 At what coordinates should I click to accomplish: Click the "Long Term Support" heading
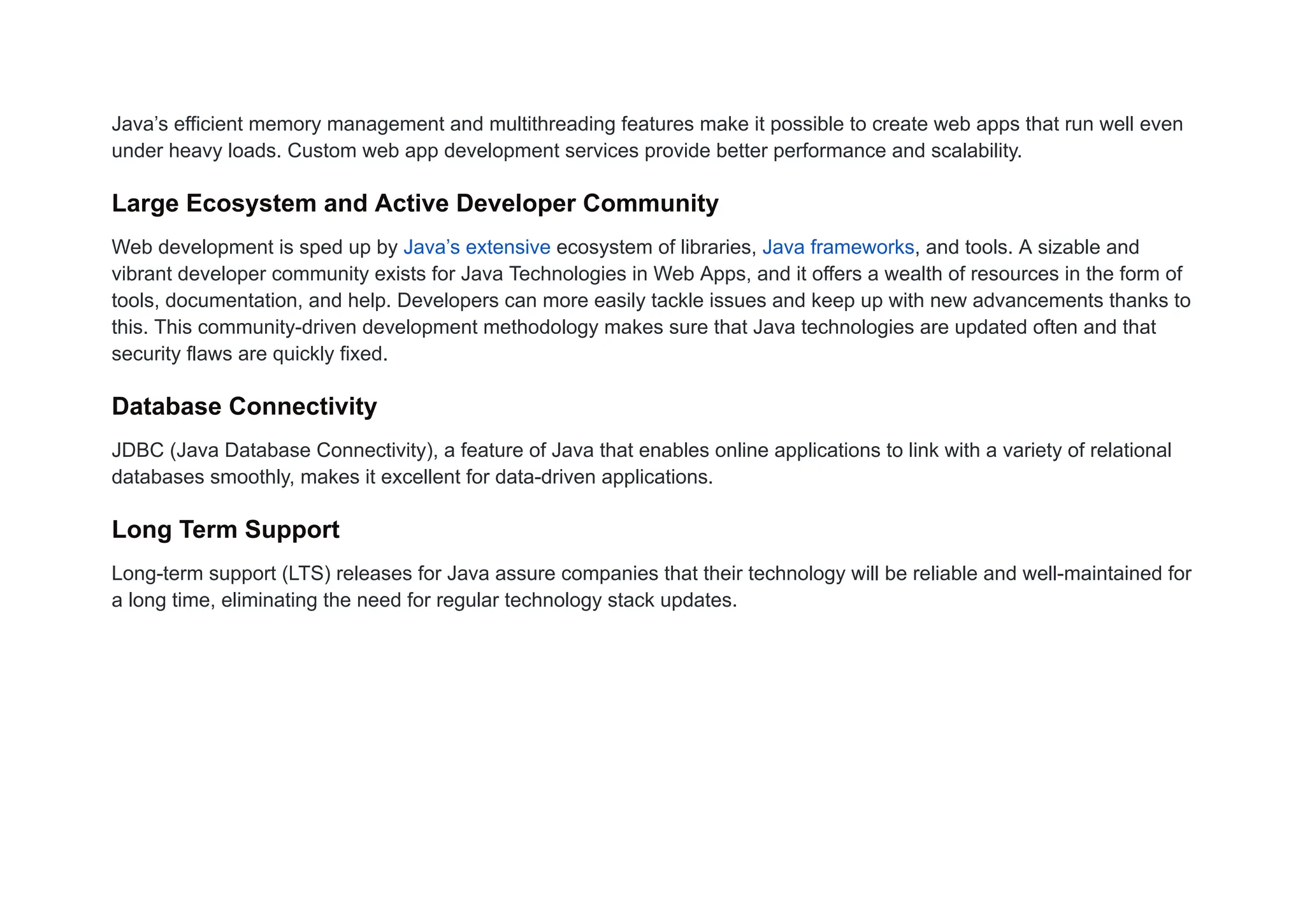(226, 530)
